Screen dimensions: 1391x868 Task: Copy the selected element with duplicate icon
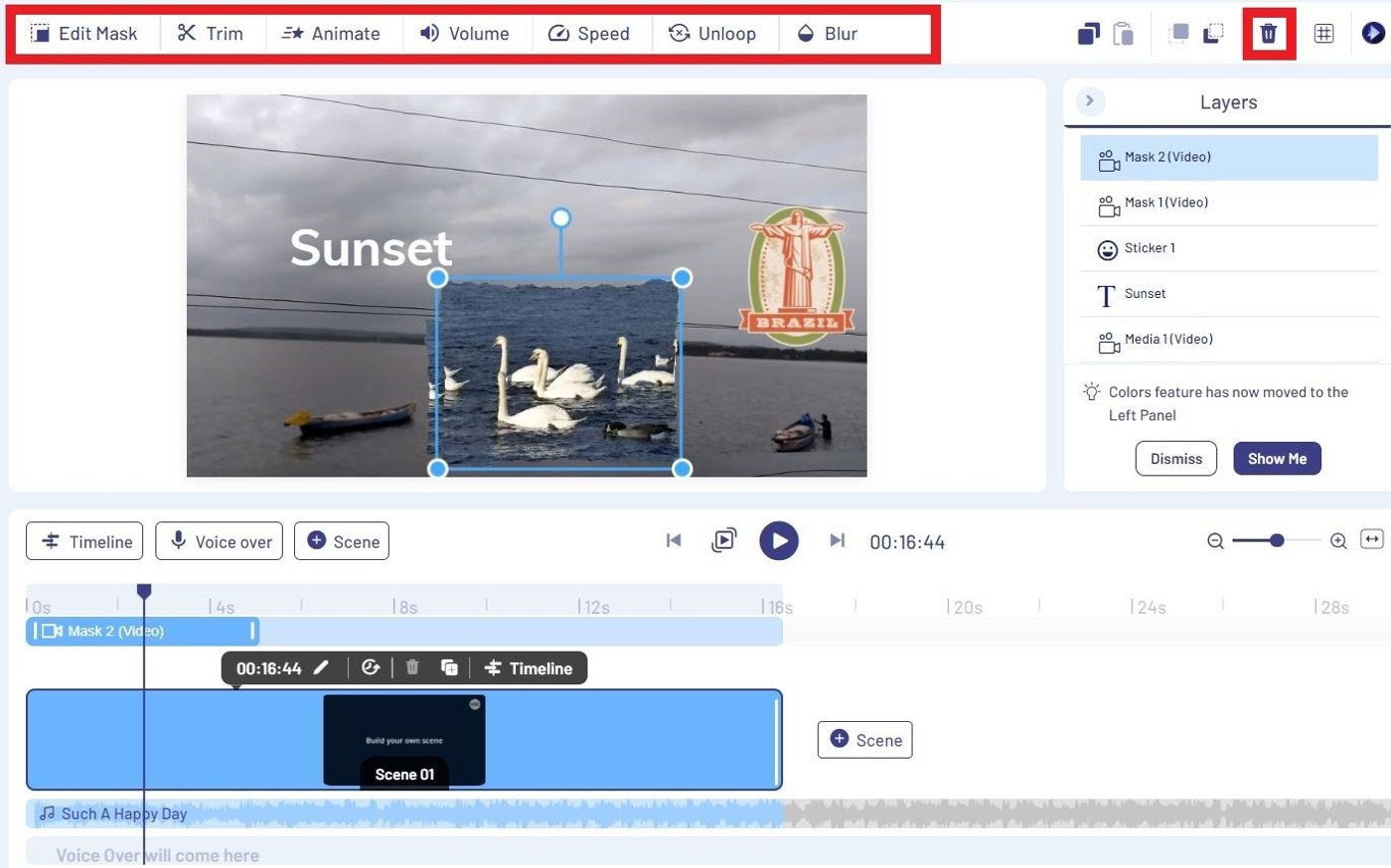click(1087, 33)
